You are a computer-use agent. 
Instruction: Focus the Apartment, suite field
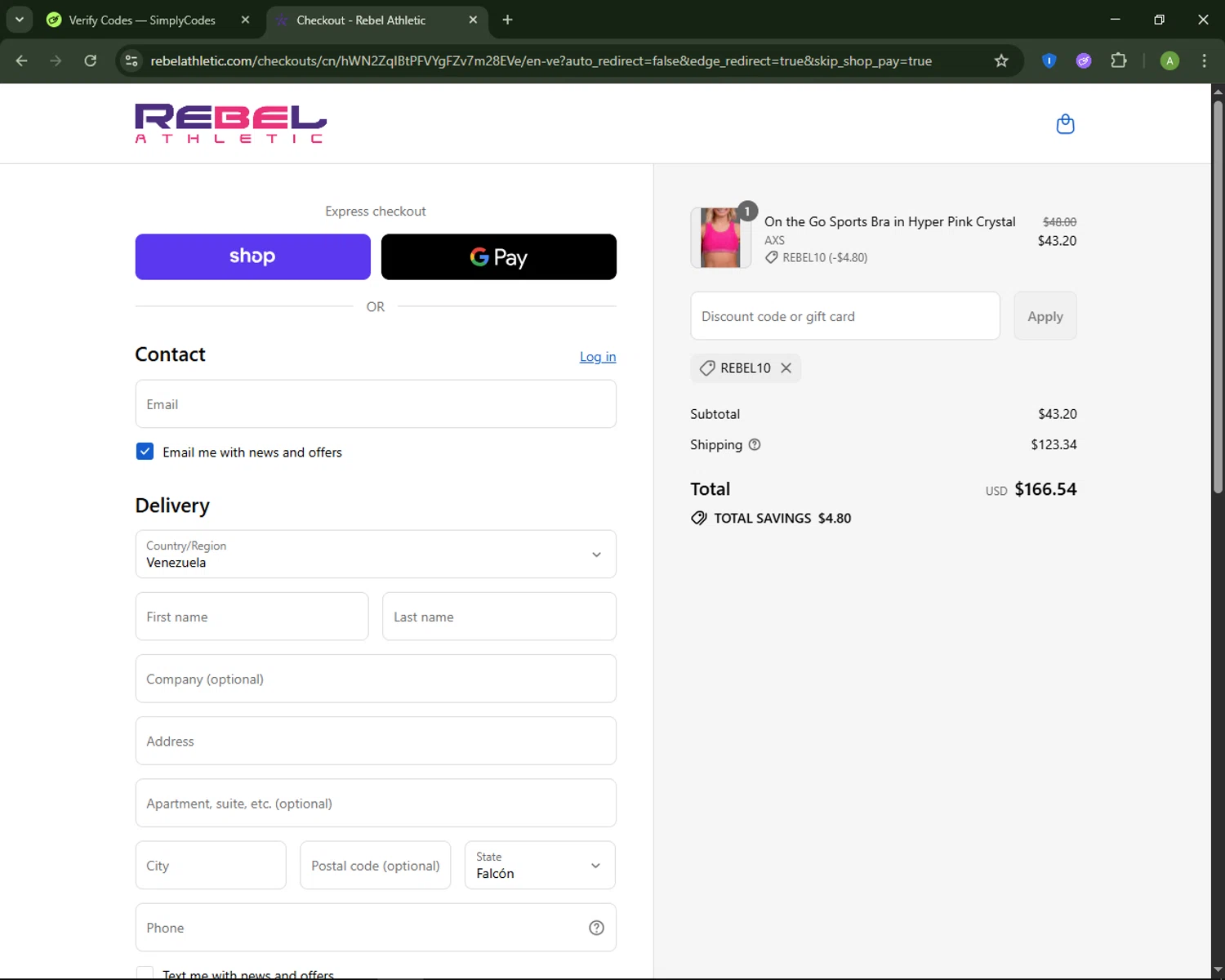[x=376, y=803]
